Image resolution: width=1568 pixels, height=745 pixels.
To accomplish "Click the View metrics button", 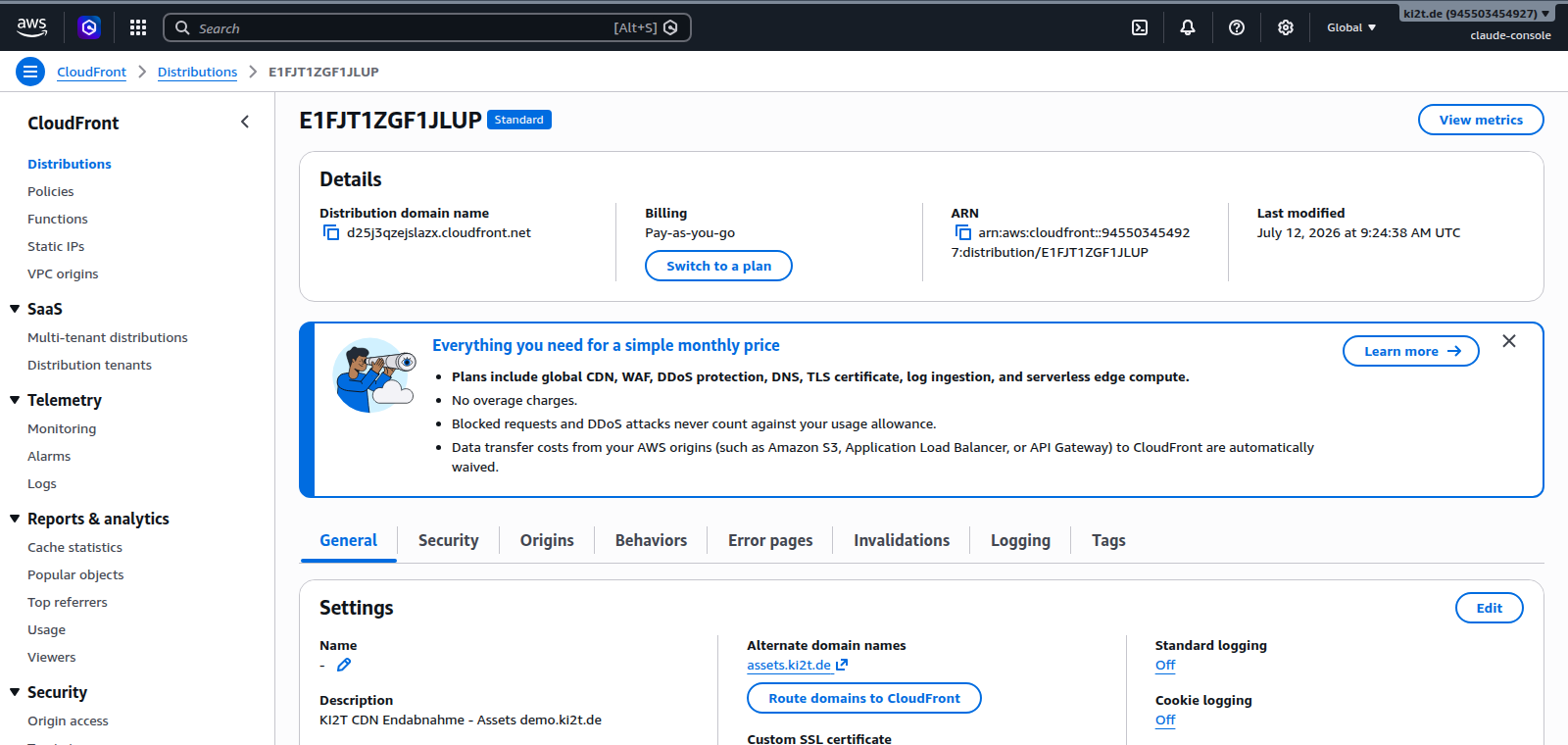I will [1481, 120].
